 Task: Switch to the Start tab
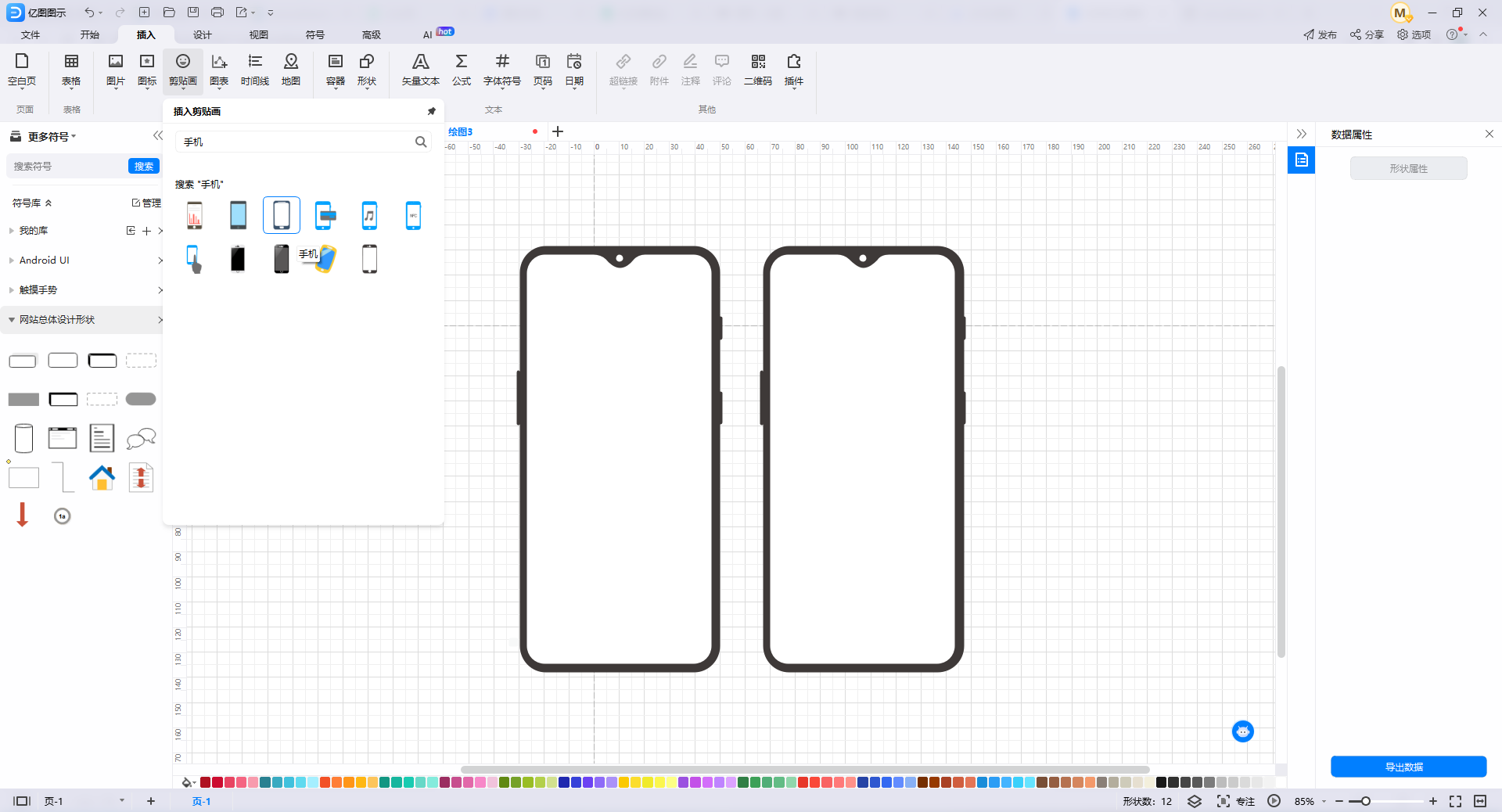coord(90,35)
